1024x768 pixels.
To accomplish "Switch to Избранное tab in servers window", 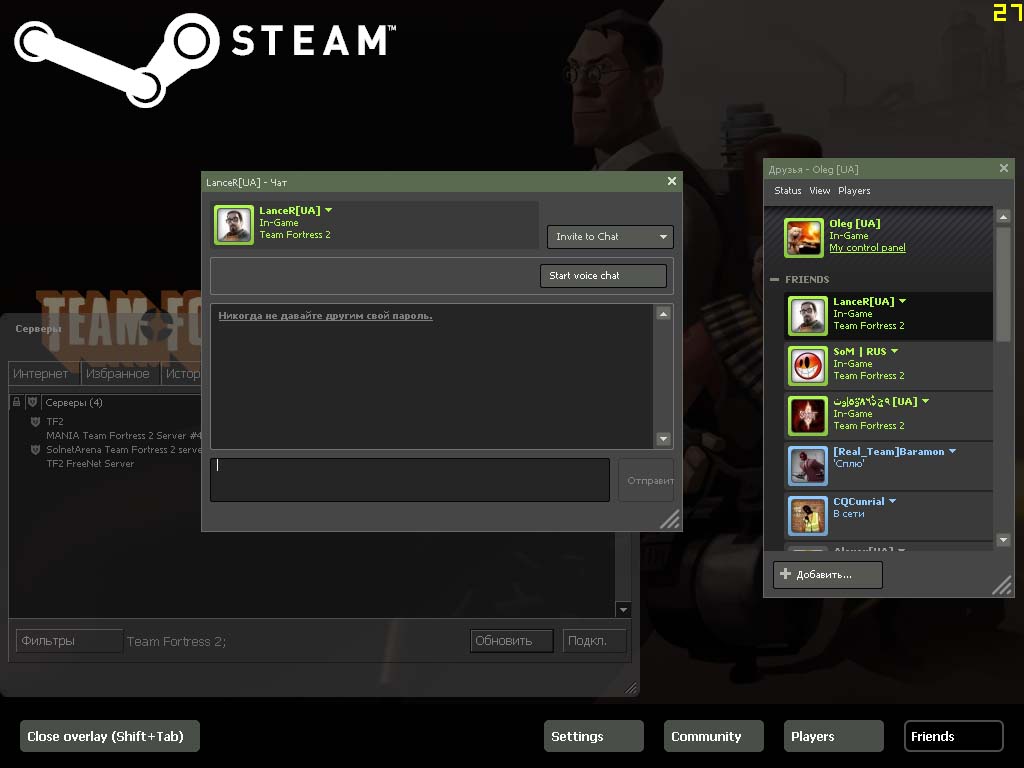I will [120, 374].
